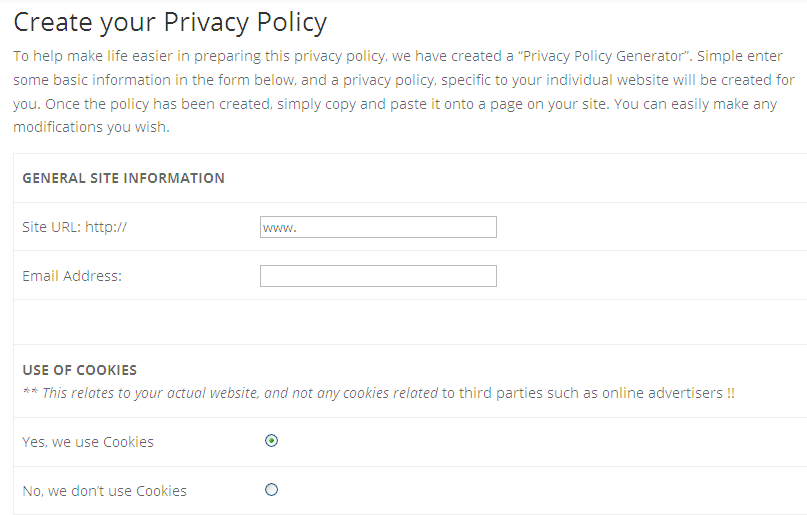Choose the "No, we don't use Cookies" radio button
The height and width of the screenshot is (515, 807).
(271, 490)
